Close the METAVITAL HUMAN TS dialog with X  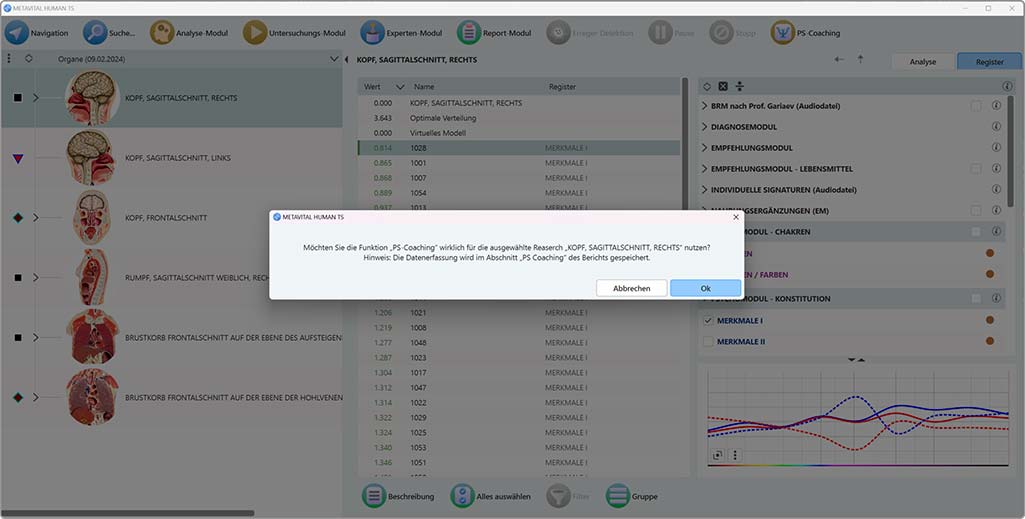point(735,217)
